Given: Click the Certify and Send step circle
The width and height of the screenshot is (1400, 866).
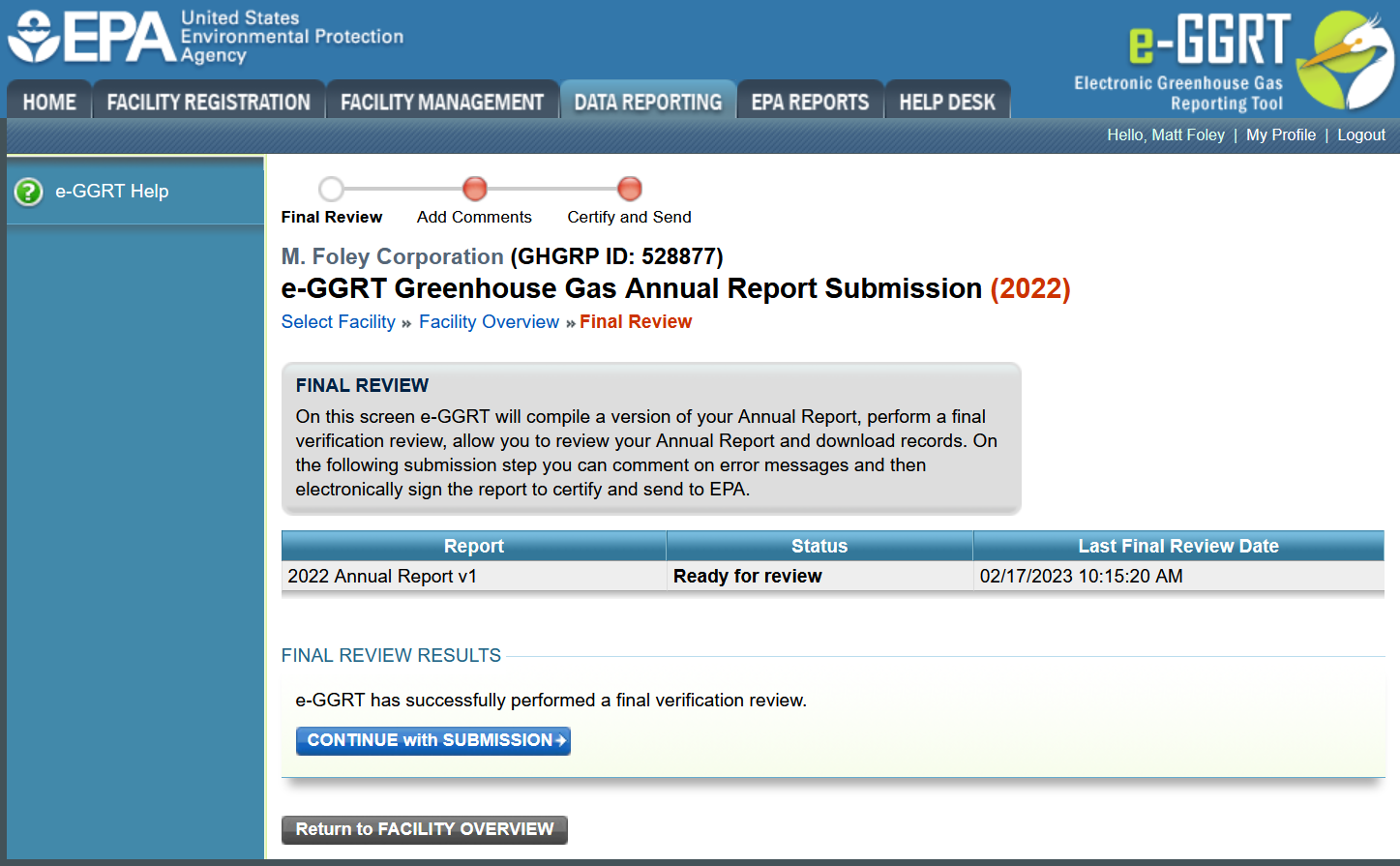Looking at the screenshot, I should click(629, 189).
